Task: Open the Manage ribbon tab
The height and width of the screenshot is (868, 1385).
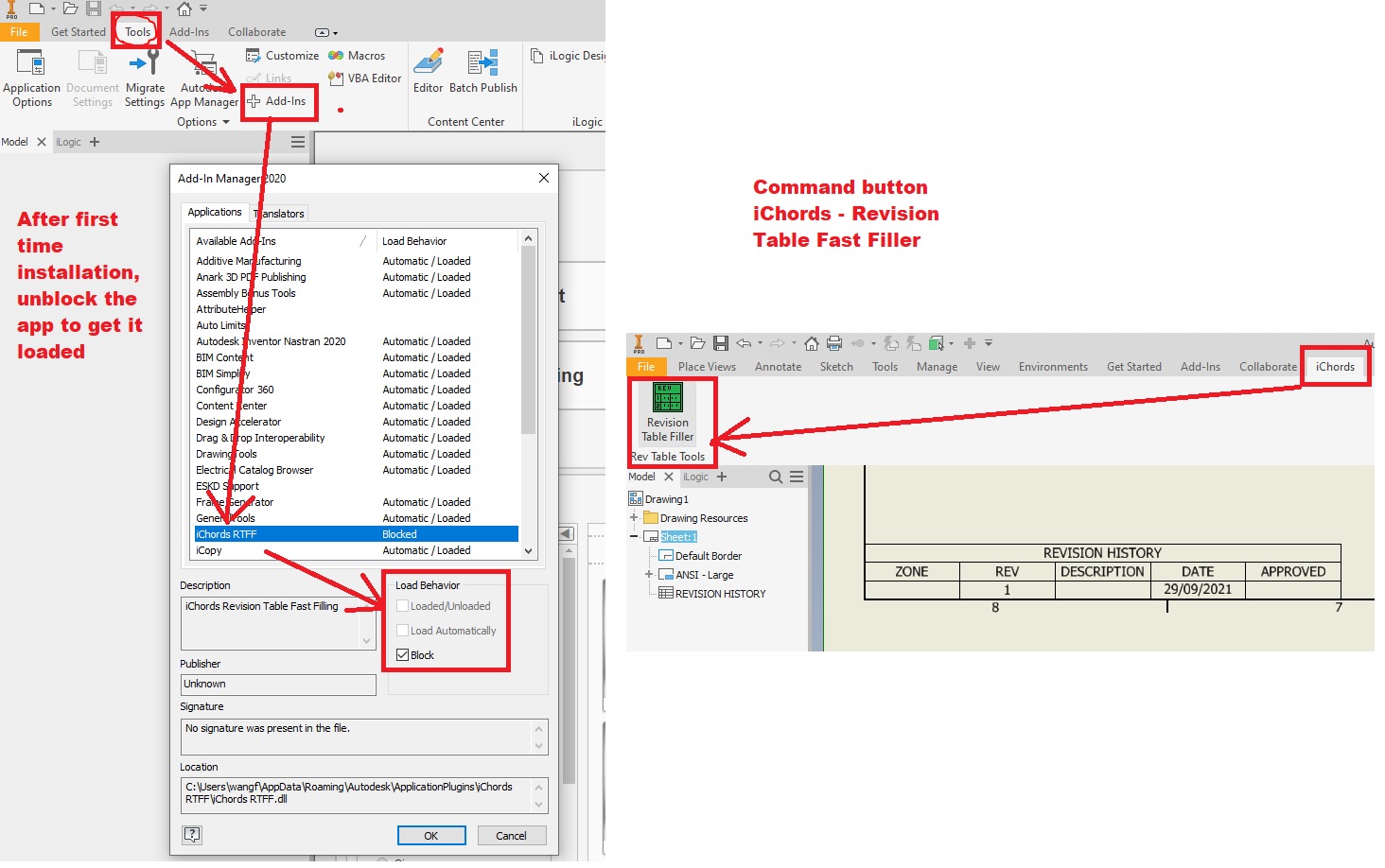Action: click(937, 367)
